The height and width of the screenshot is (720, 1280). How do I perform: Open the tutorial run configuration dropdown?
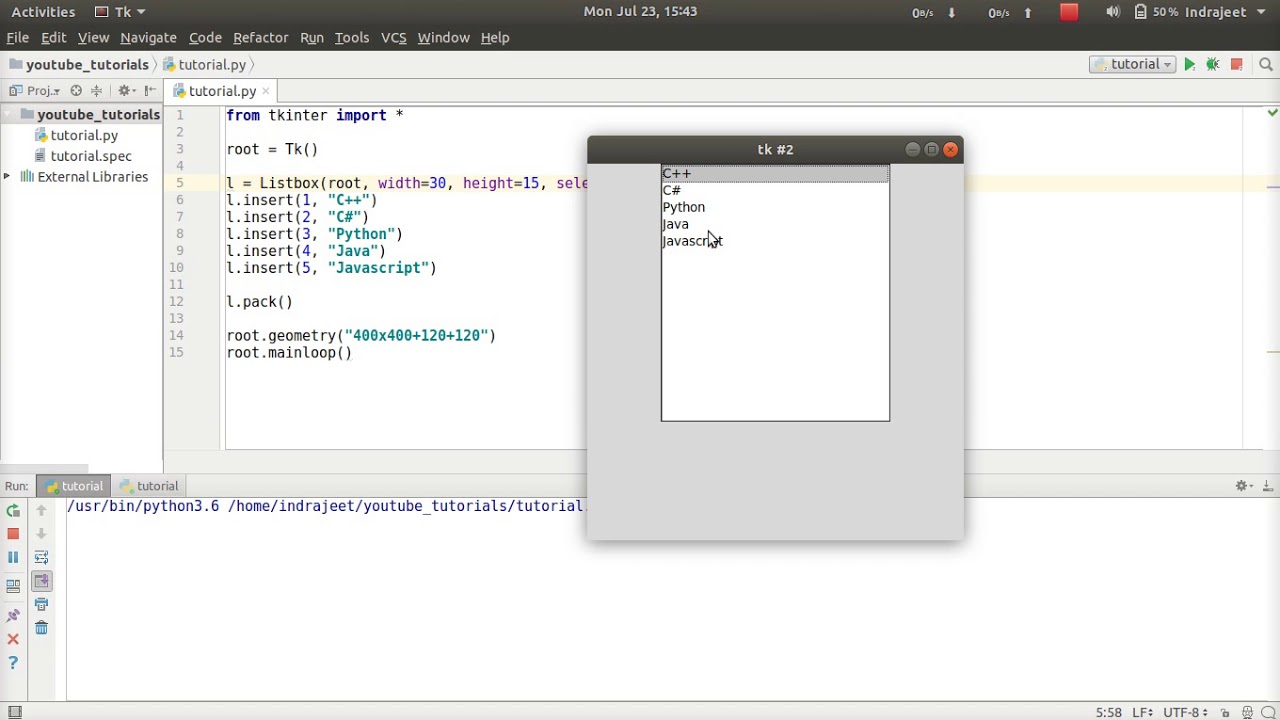[x=1135, y=65]
